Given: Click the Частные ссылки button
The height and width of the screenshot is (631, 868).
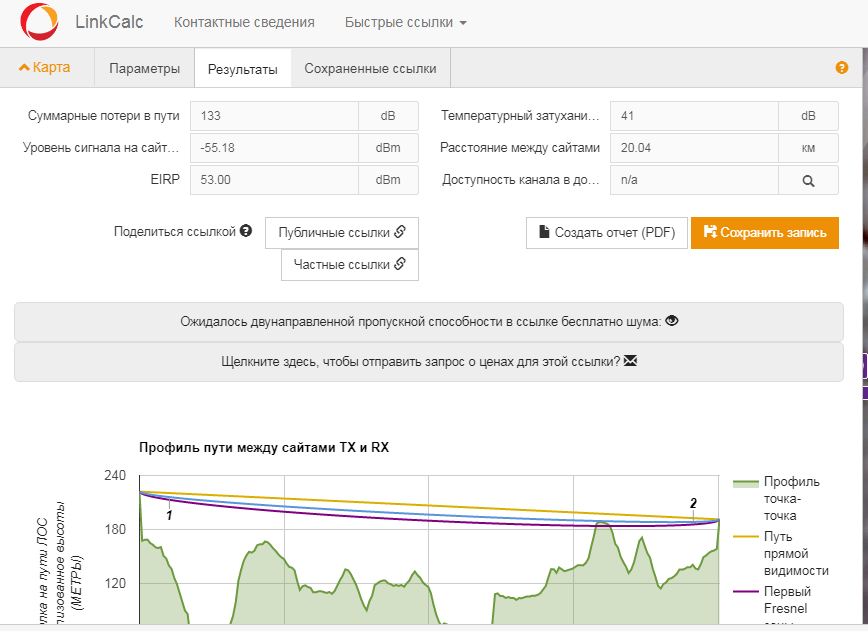Looking at the screenshot, I should pyautogui.click(x=349, y=264).
